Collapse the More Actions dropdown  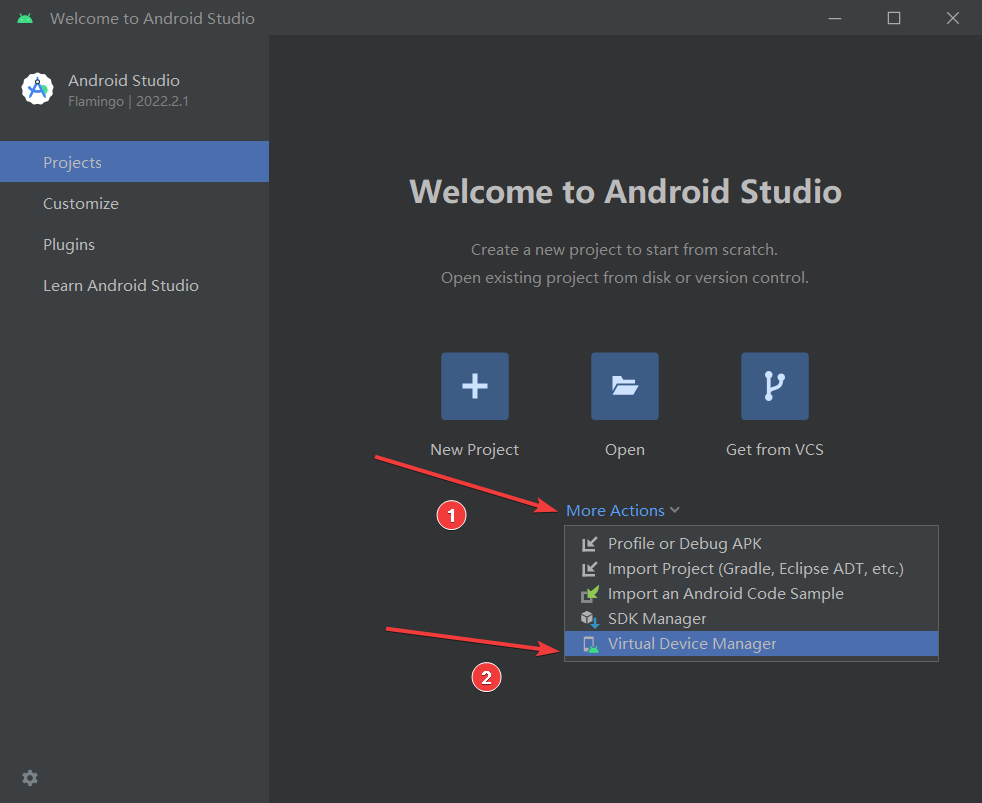coord(623,510)
